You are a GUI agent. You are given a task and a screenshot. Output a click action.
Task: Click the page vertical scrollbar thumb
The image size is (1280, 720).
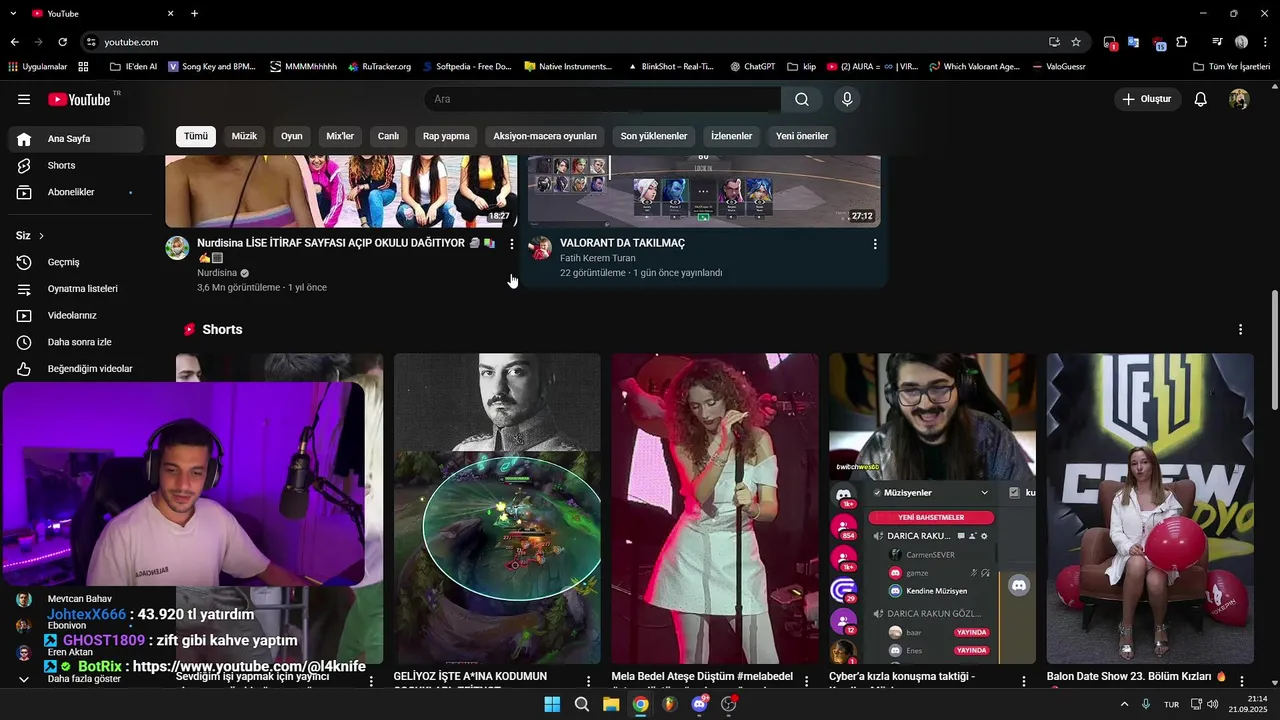coord(1274,350)
